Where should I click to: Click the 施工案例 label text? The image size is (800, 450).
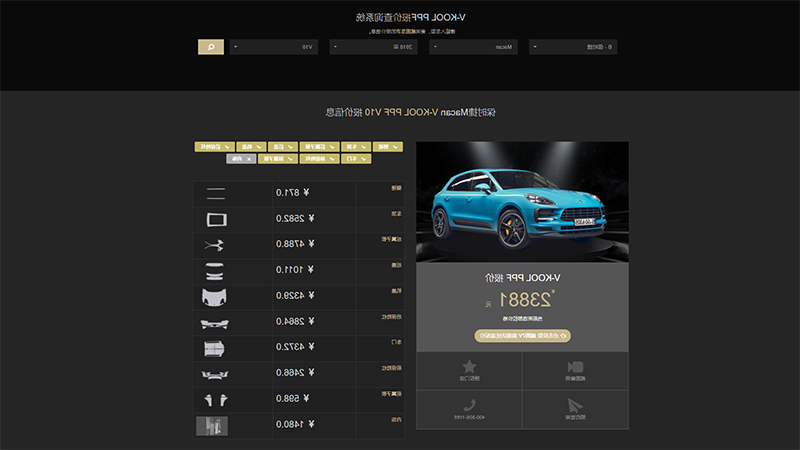575,379
